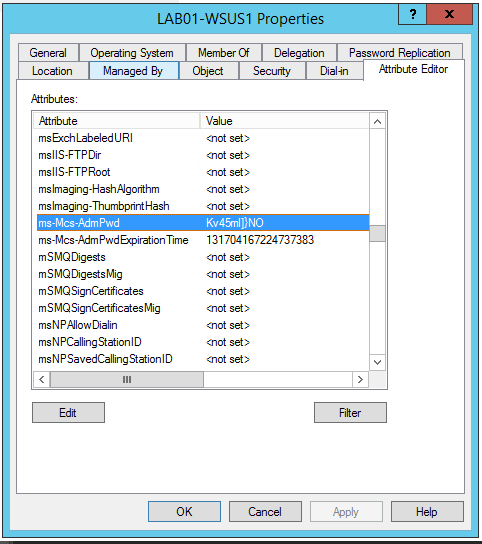Click the scroll left arrow under attribute list
Screen dimensions: 482x544
(42, 380)
